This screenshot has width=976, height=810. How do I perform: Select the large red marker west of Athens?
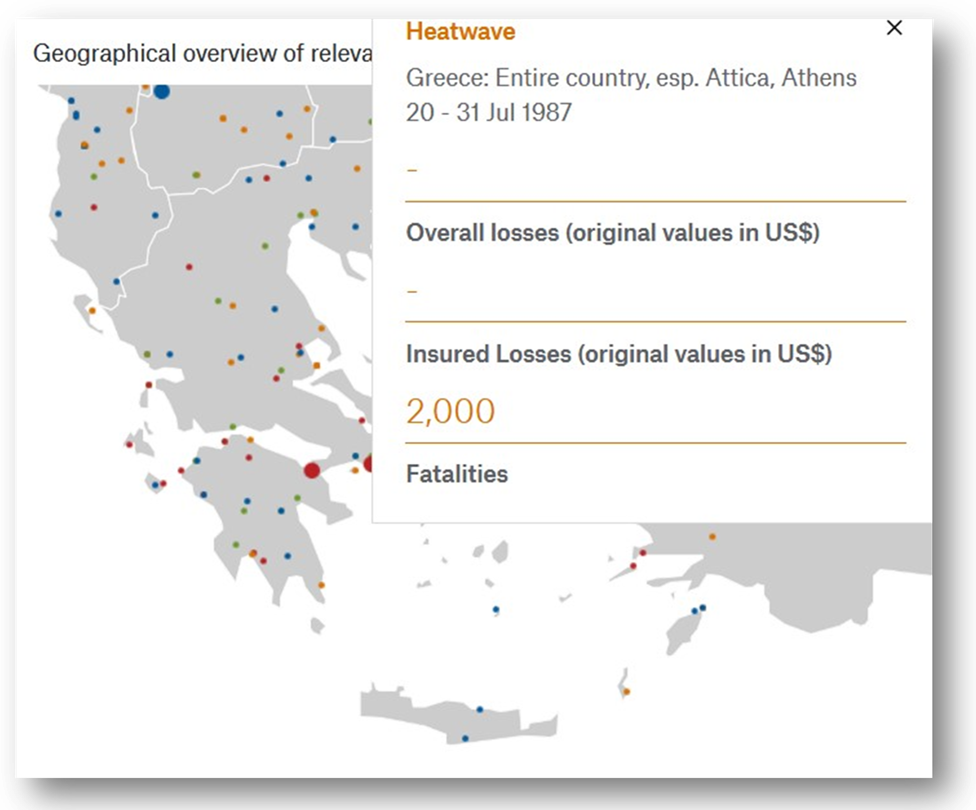tap(312, 471)
